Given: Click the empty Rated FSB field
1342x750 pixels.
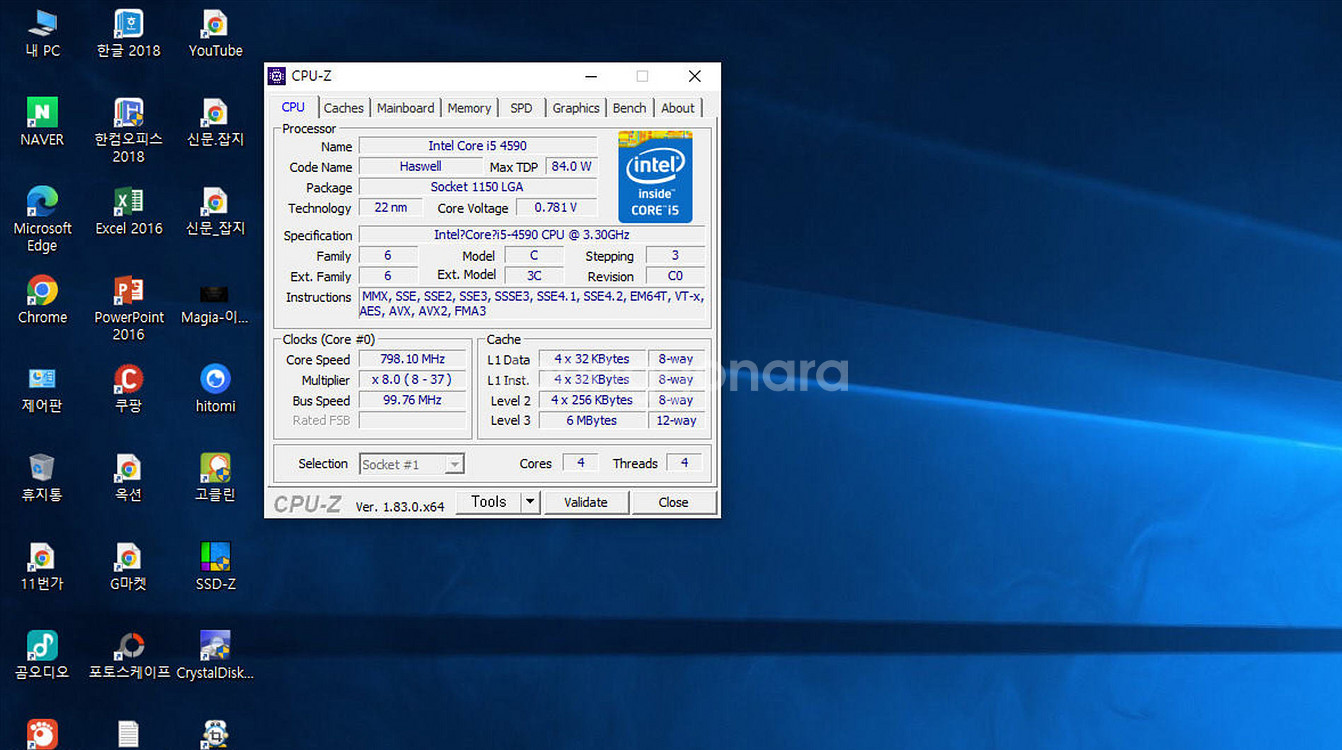Looking at the screenshot, I should tap(412, 420).
